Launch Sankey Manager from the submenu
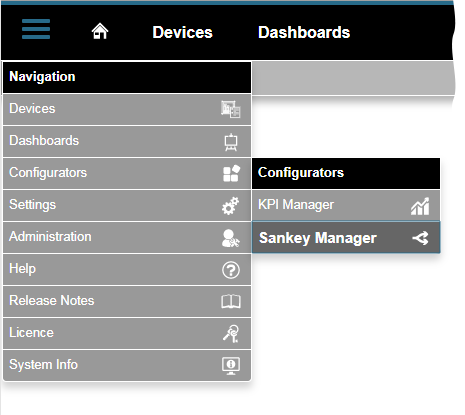Viewport: 465px width, 415px height. pyautogui.click(x=346, y=237)
